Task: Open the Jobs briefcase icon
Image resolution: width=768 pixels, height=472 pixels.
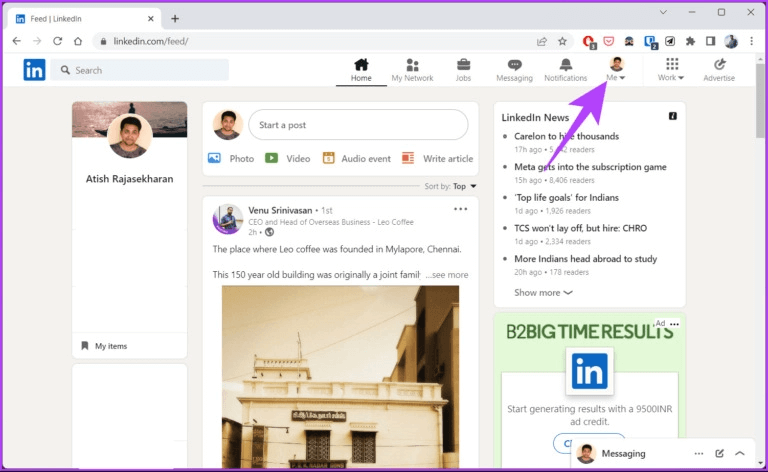Action: tap(463, 70)
